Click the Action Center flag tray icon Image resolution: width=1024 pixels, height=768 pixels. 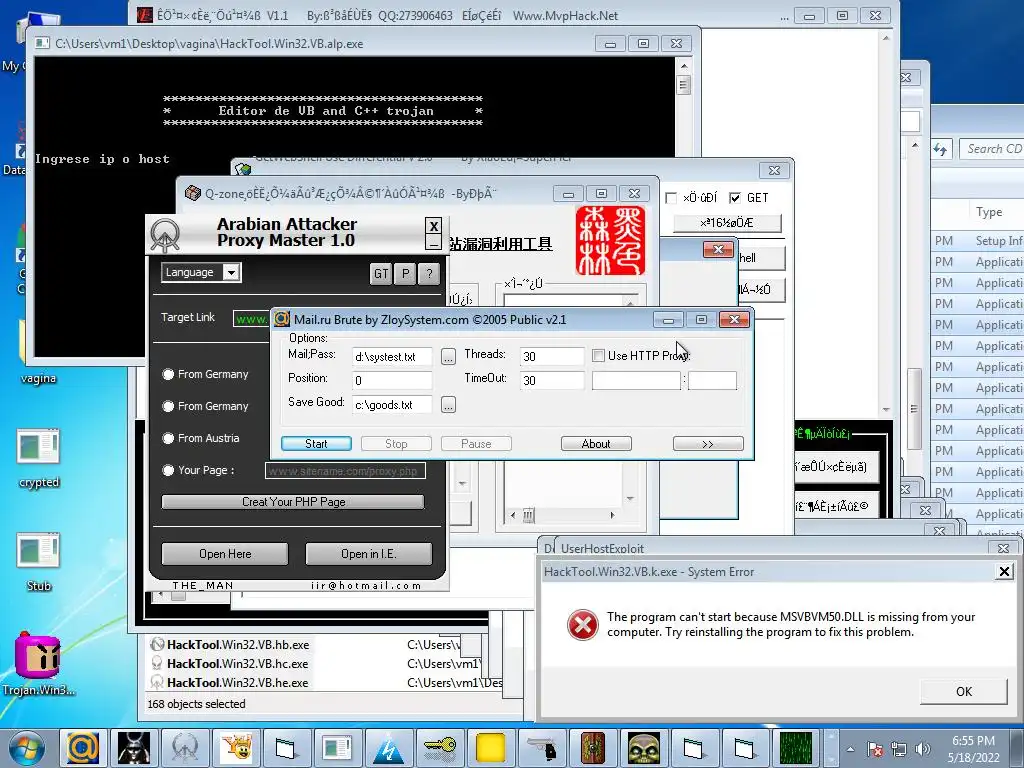point(875,749)
